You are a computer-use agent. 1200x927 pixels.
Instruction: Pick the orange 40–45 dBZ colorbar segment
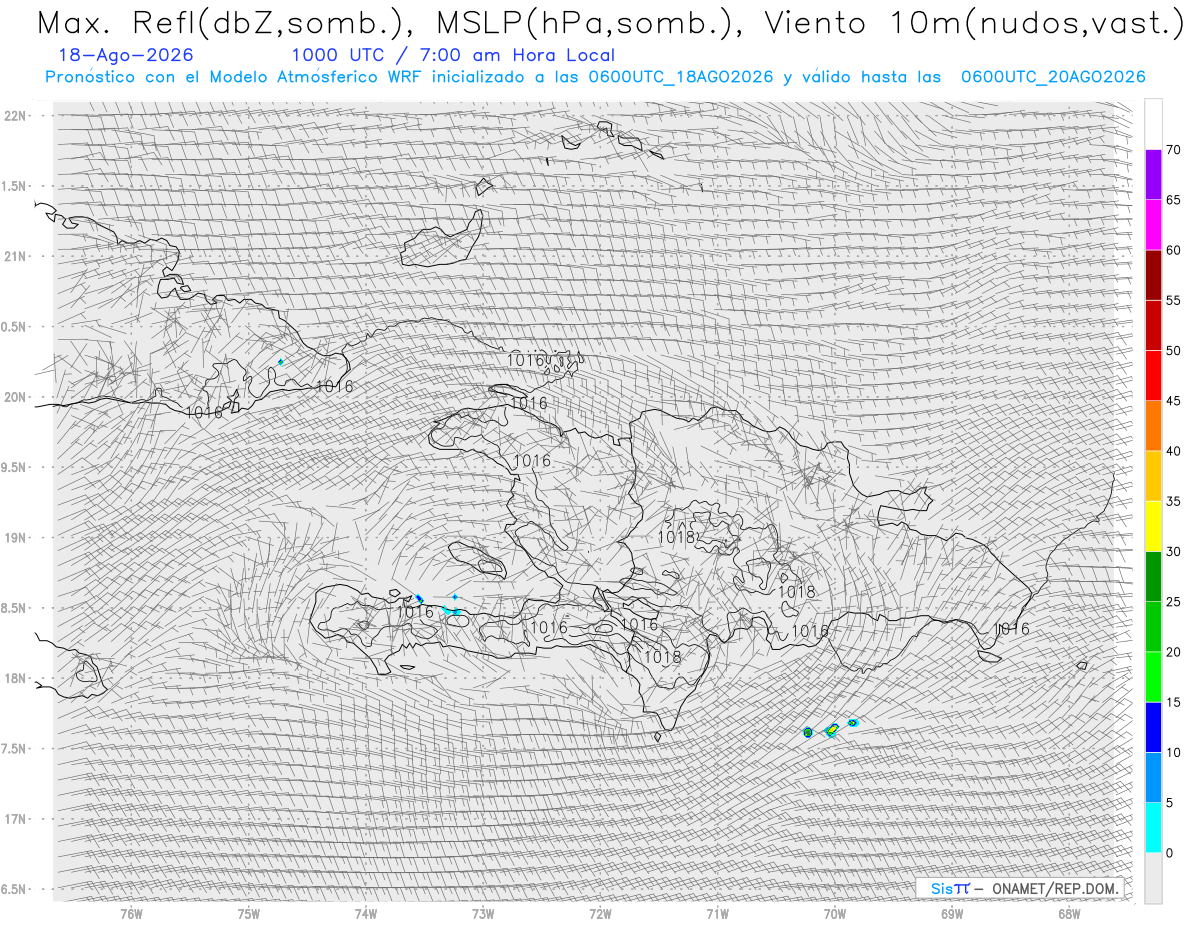(x=1153, y=426)
